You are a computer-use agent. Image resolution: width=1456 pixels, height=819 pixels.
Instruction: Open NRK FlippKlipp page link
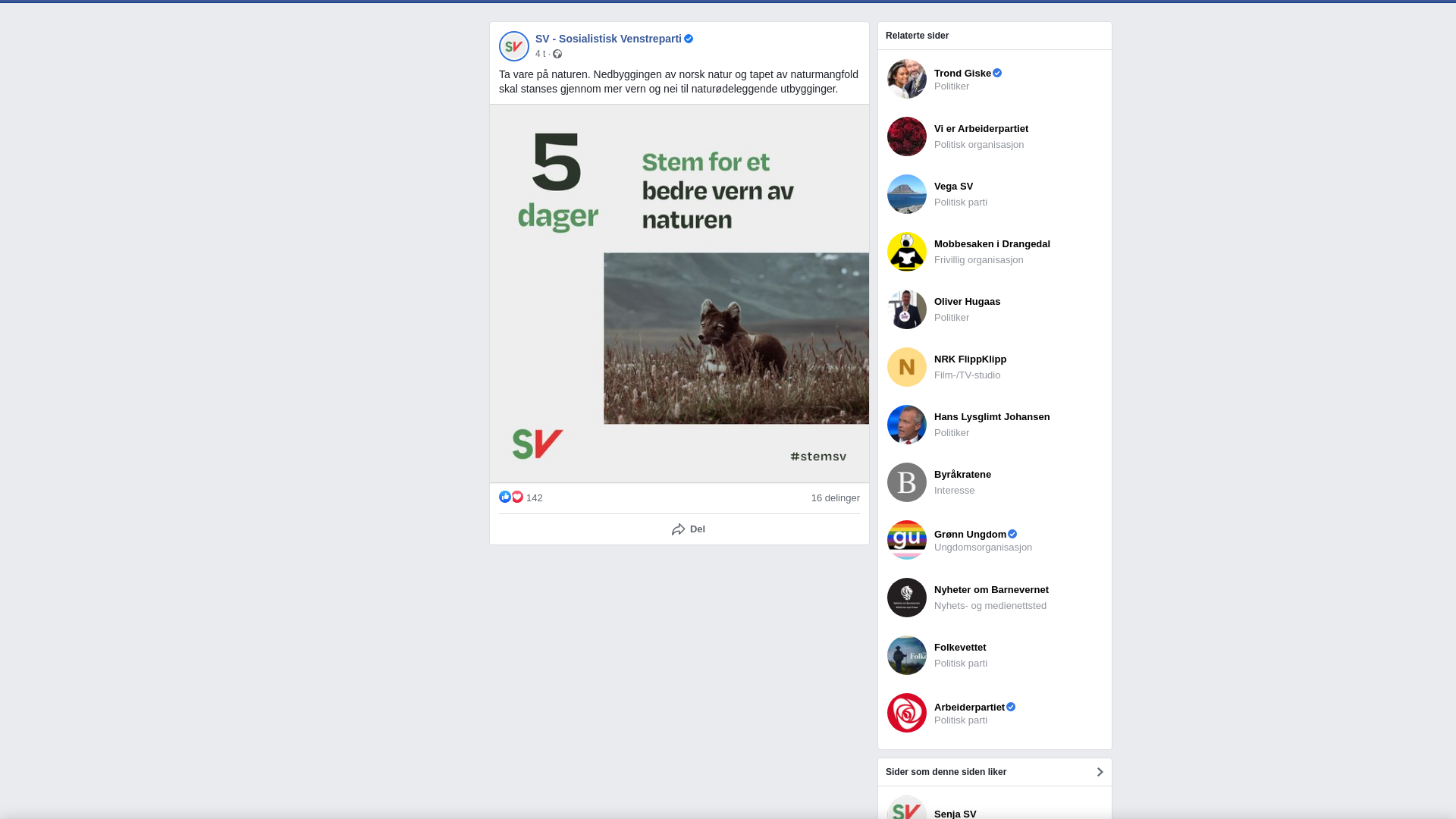coord(970,359)
